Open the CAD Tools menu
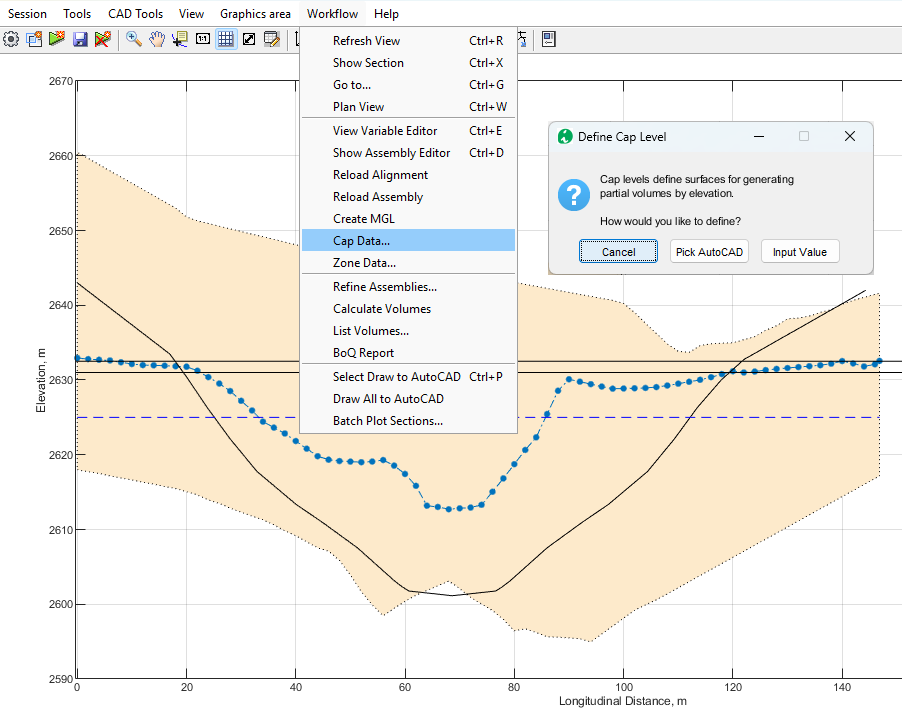The height and width of the screenshot is (724, 902). (x=135, y=14)
